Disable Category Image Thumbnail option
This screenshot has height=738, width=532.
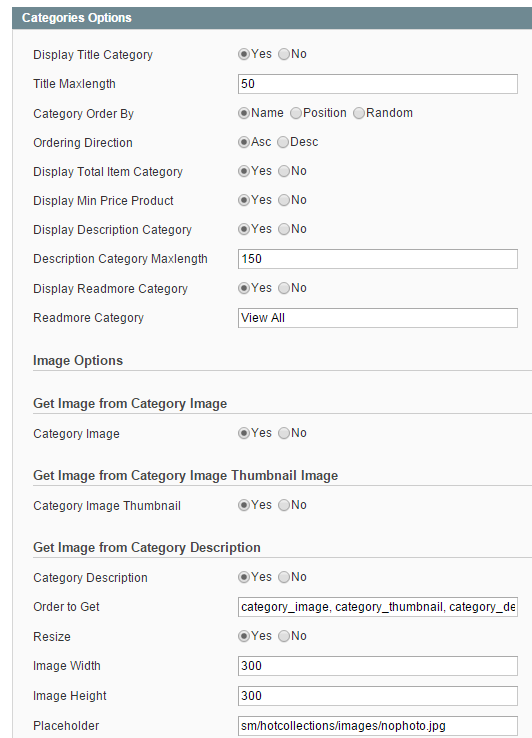[x=283, y=505]
